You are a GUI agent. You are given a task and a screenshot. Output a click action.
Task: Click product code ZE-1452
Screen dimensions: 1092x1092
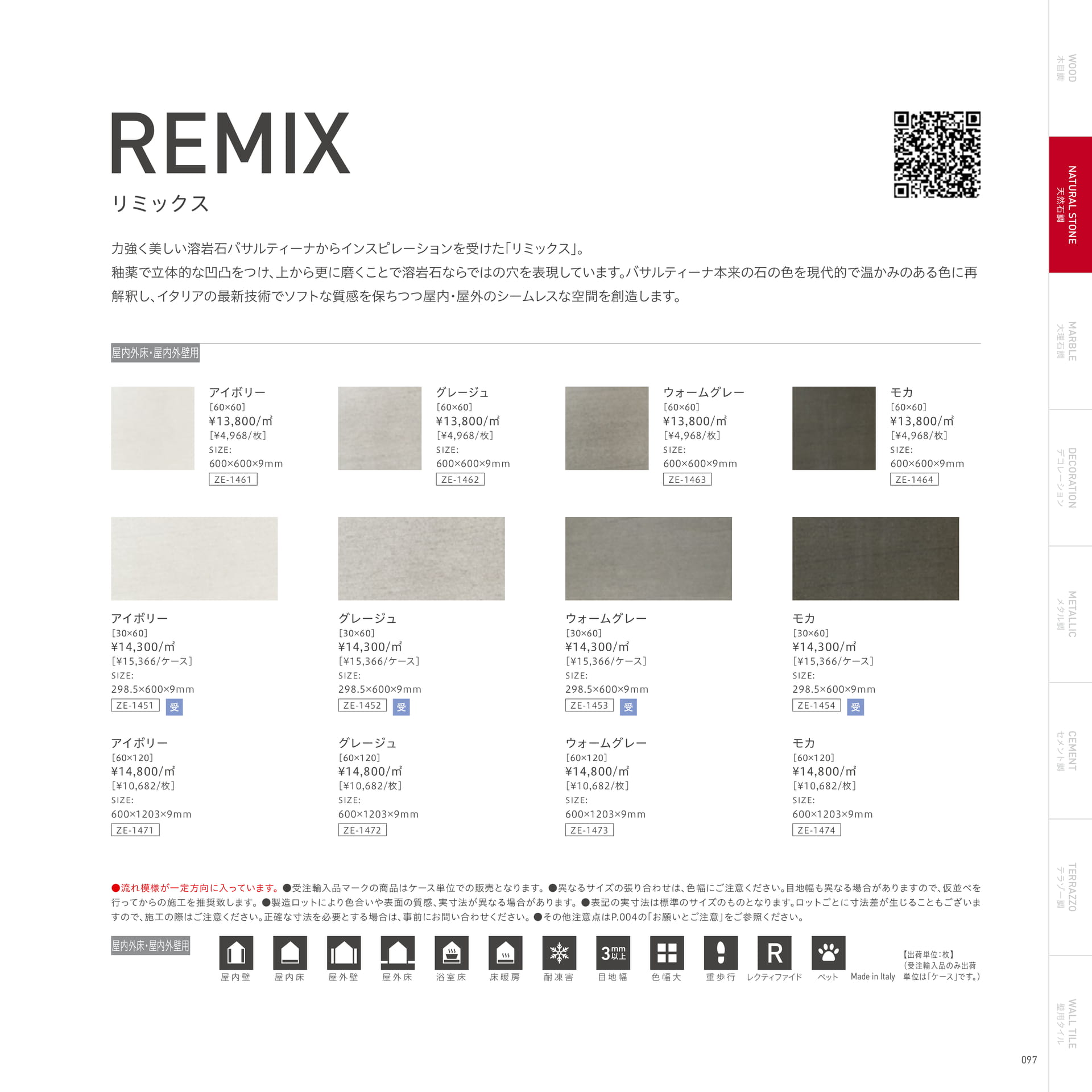tap(362, 705)
